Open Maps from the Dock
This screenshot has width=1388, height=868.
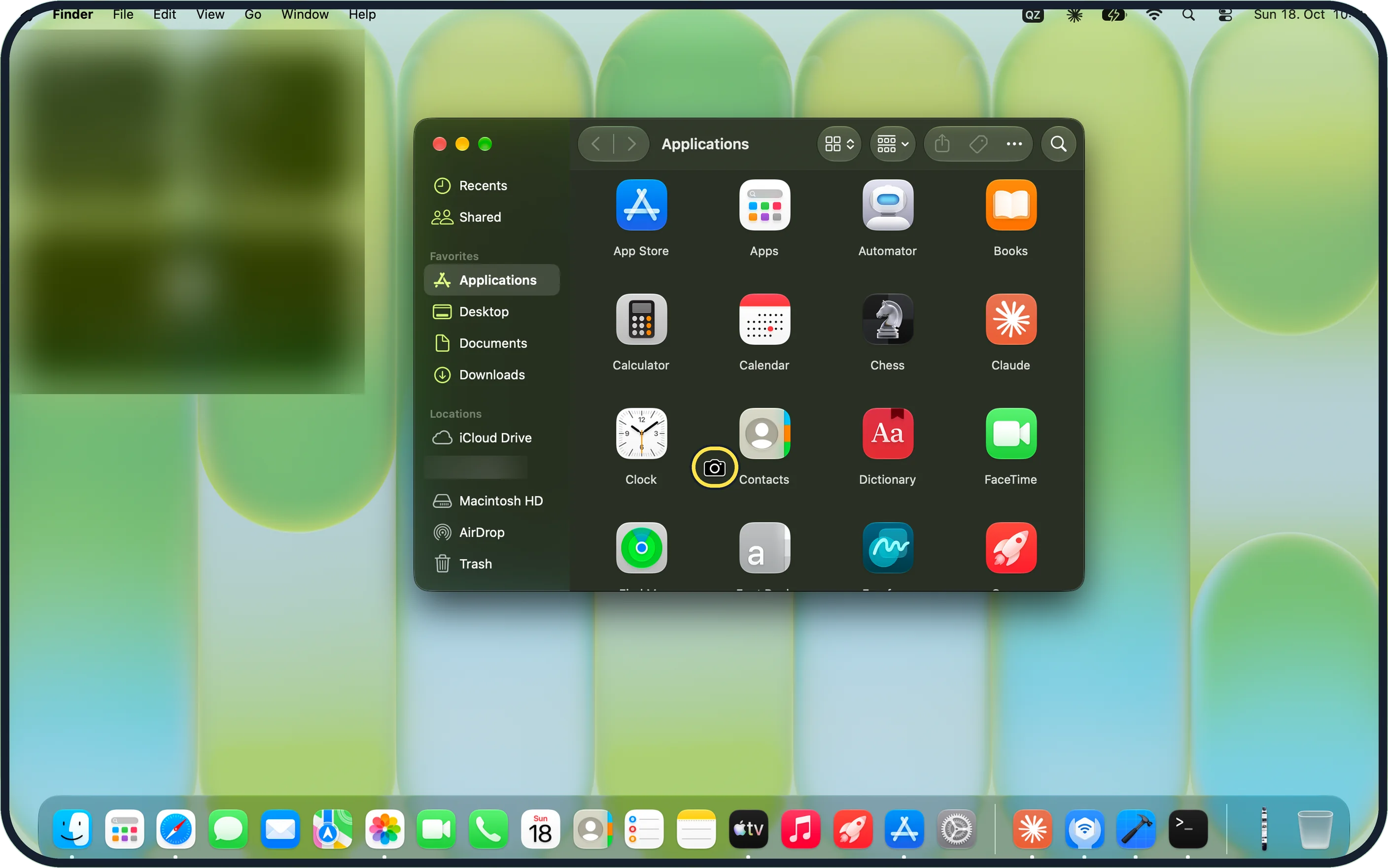(x=333, y=829)
